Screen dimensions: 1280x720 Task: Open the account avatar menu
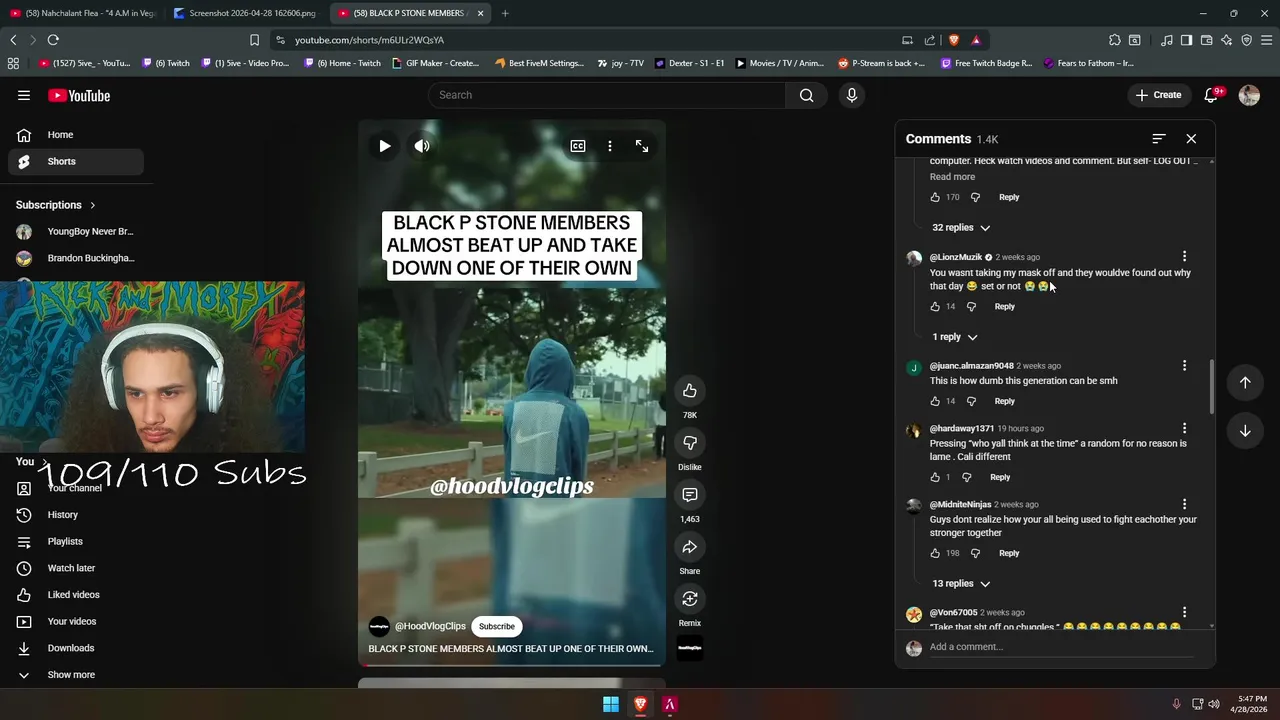[1249, 95]
